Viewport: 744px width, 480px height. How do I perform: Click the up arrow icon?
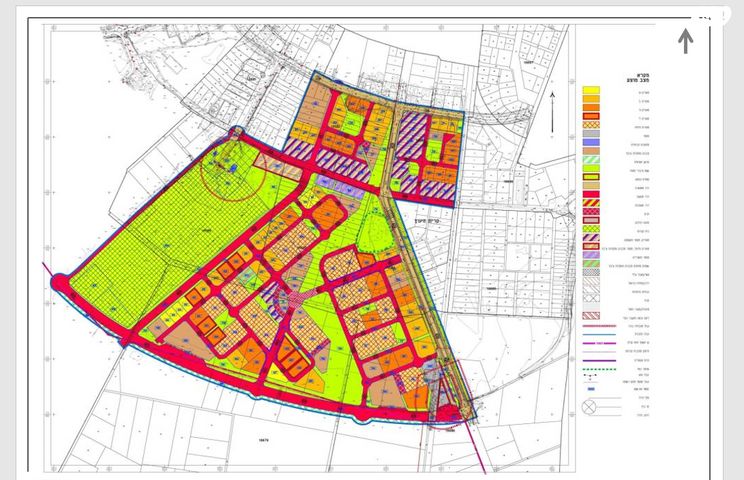[686, 41]
